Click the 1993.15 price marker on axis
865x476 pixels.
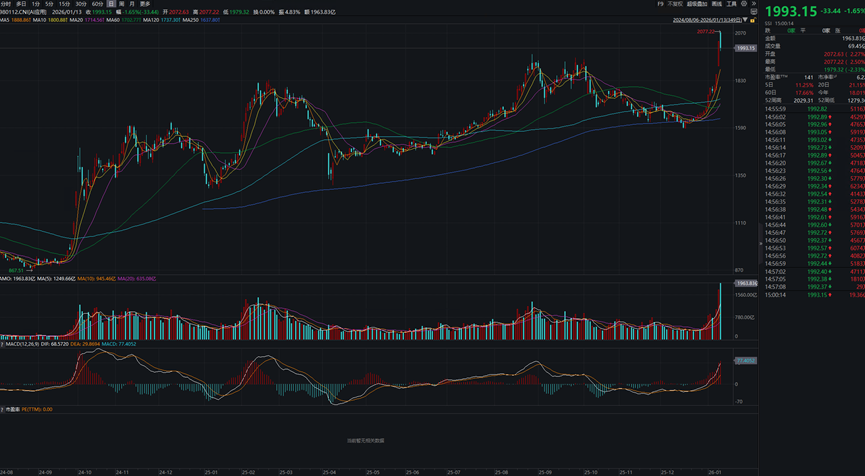point(745,47)
